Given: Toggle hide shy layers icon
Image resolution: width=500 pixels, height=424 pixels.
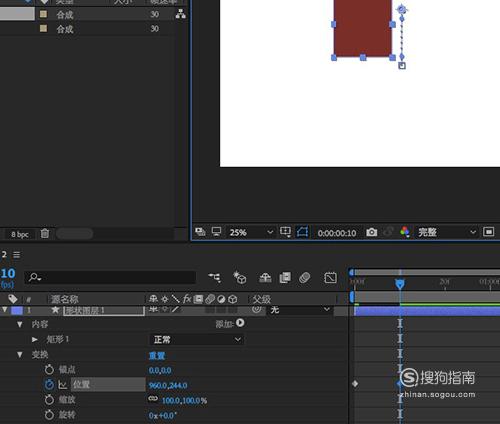Looking at the screenshot, I should (265, 277).
